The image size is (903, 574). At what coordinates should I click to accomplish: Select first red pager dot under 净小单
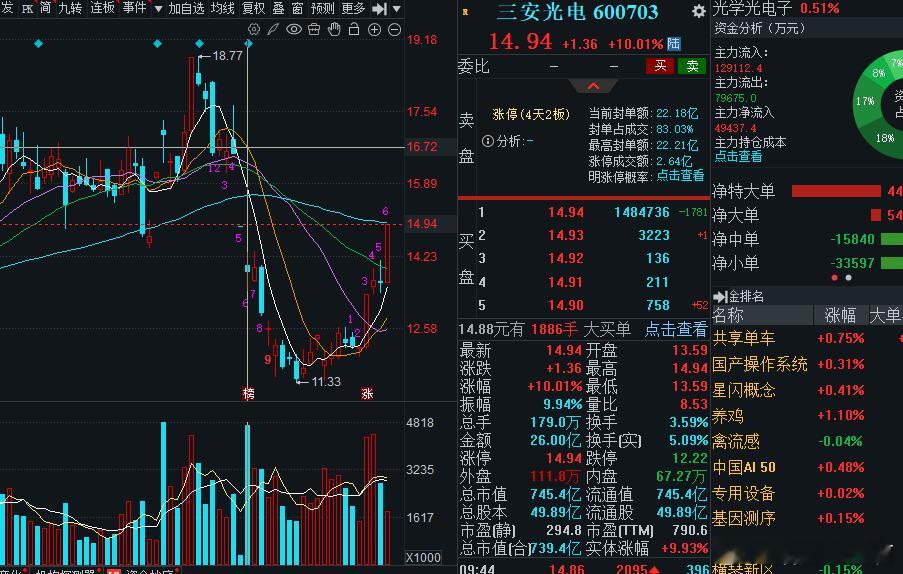(834, 278)
